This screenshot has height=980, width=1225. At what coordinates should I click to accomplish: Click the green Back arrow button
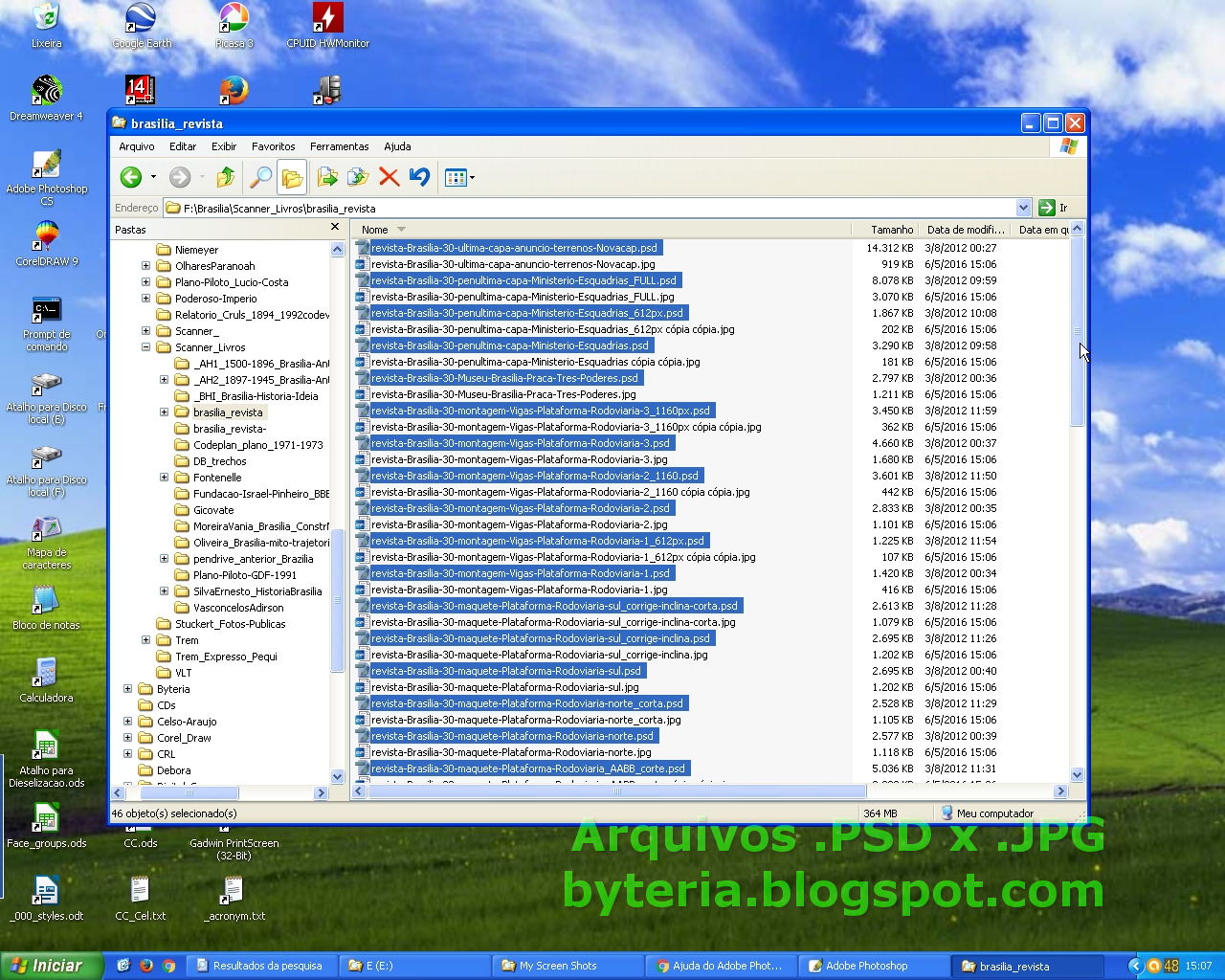click(x=131, y=177)
